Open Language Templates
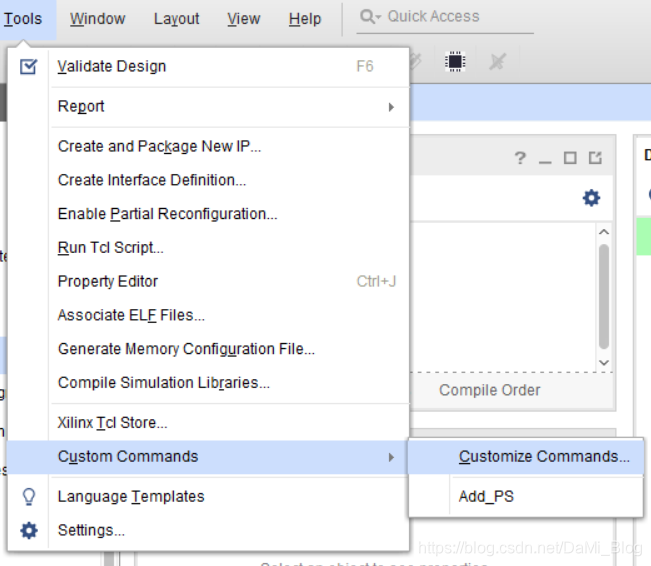 229,497
